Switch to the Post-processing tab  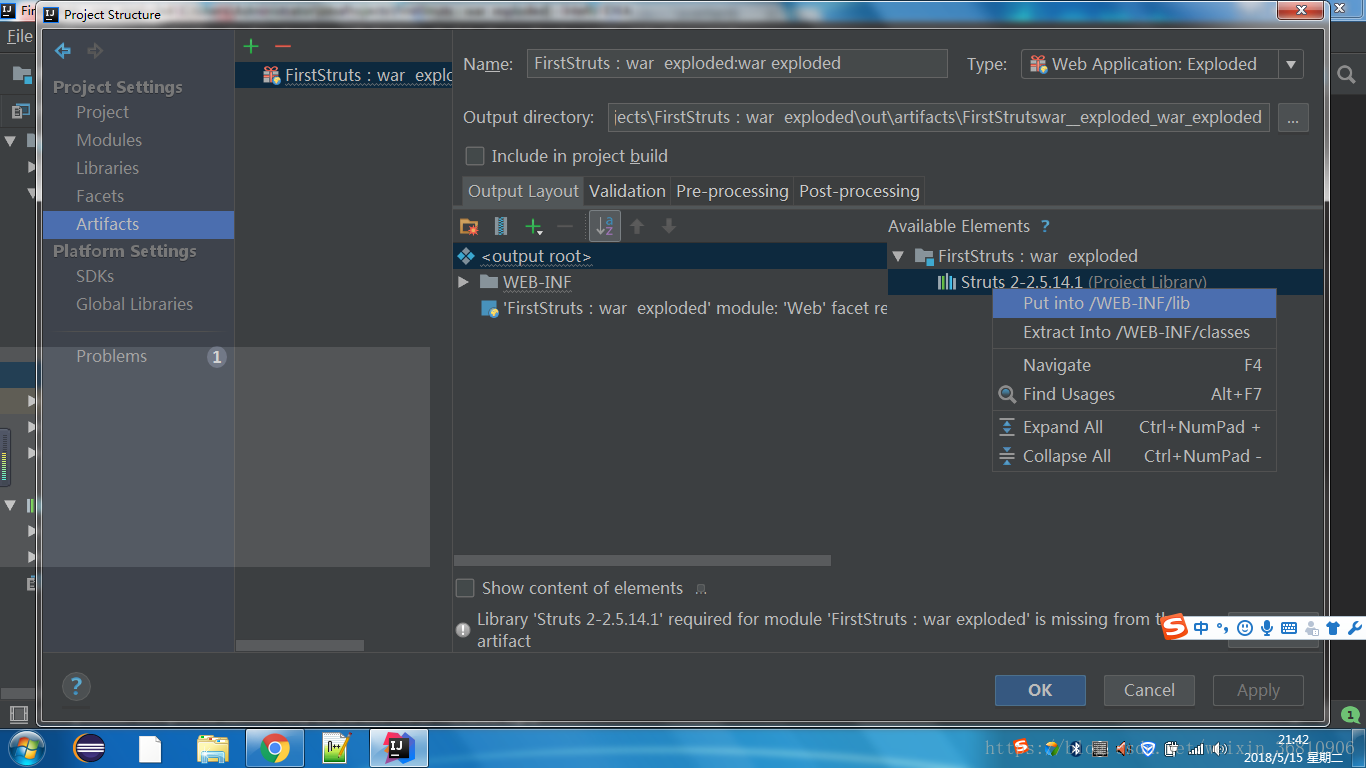tap(859, 191)
